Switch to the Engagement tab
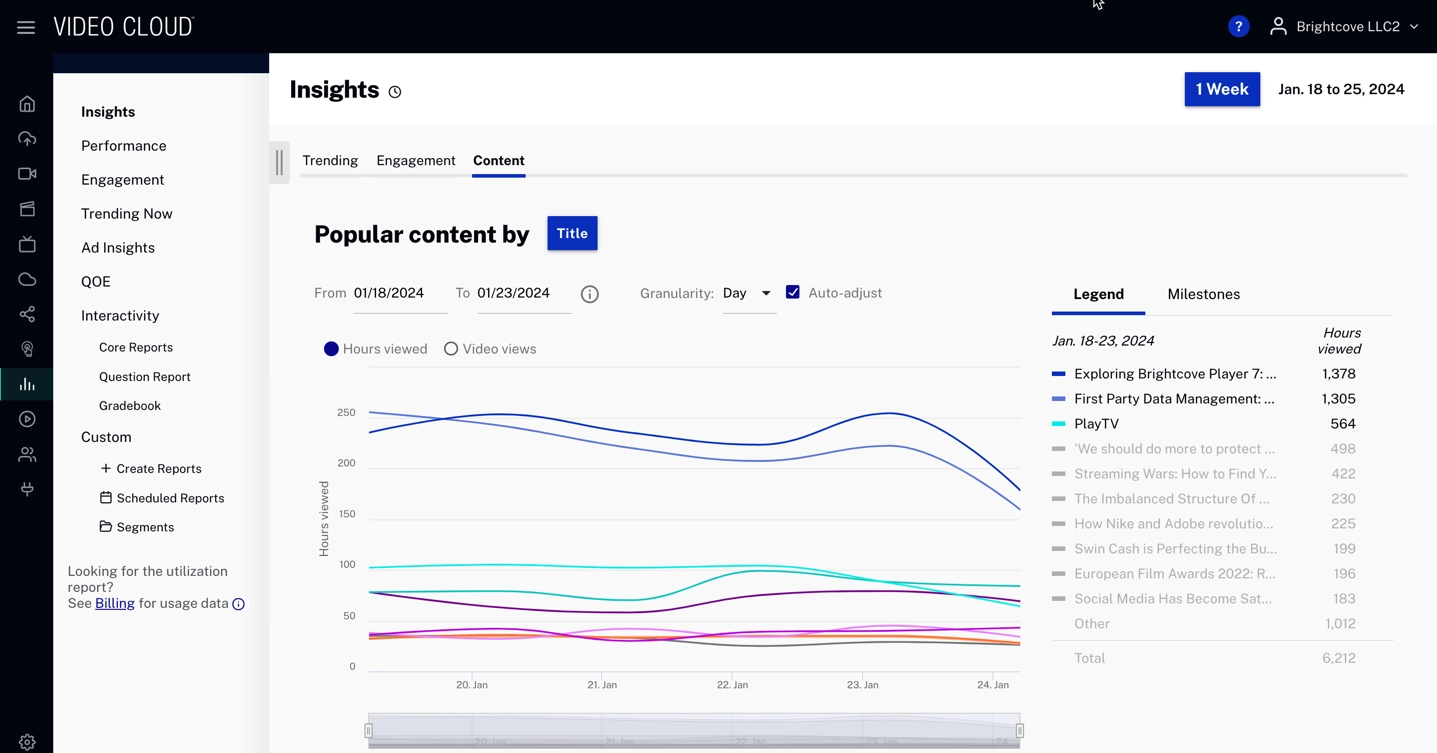 (x=415, y=160)
